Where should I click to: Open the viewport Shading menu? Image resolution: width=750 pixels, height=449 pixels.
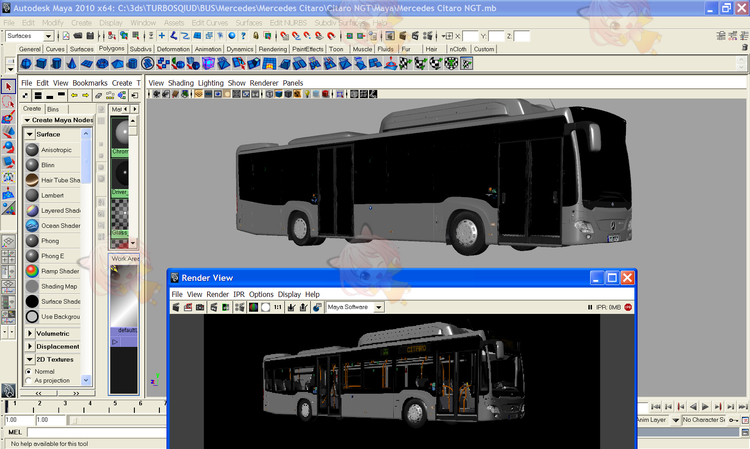coord(181,83)
